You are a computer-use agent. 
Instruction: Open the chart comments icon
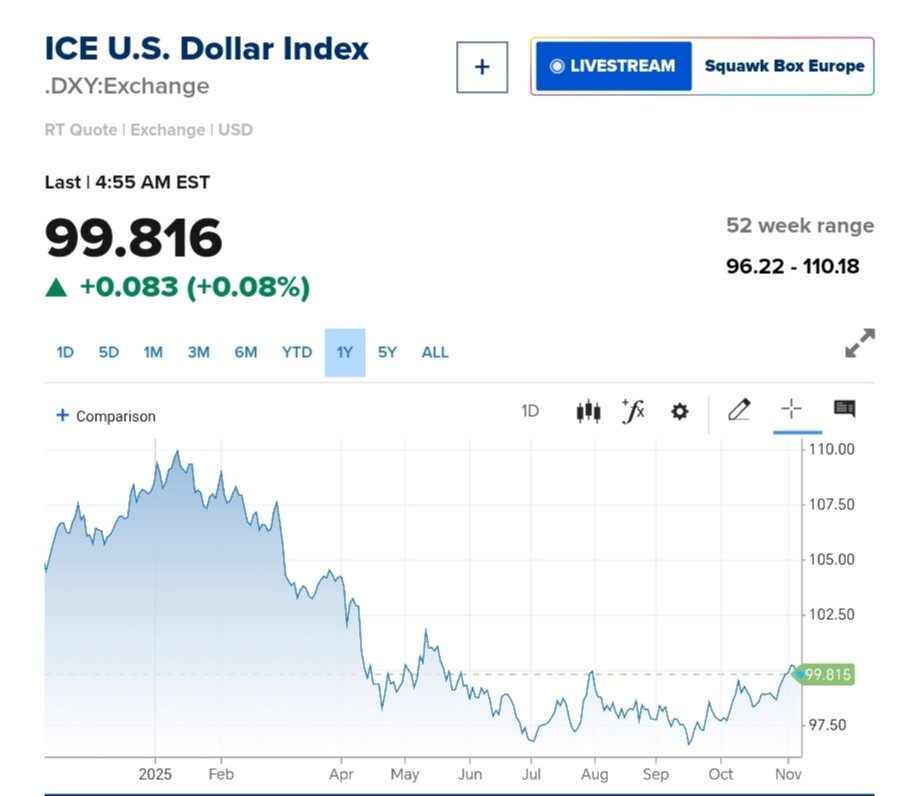(x=844, y=409)
